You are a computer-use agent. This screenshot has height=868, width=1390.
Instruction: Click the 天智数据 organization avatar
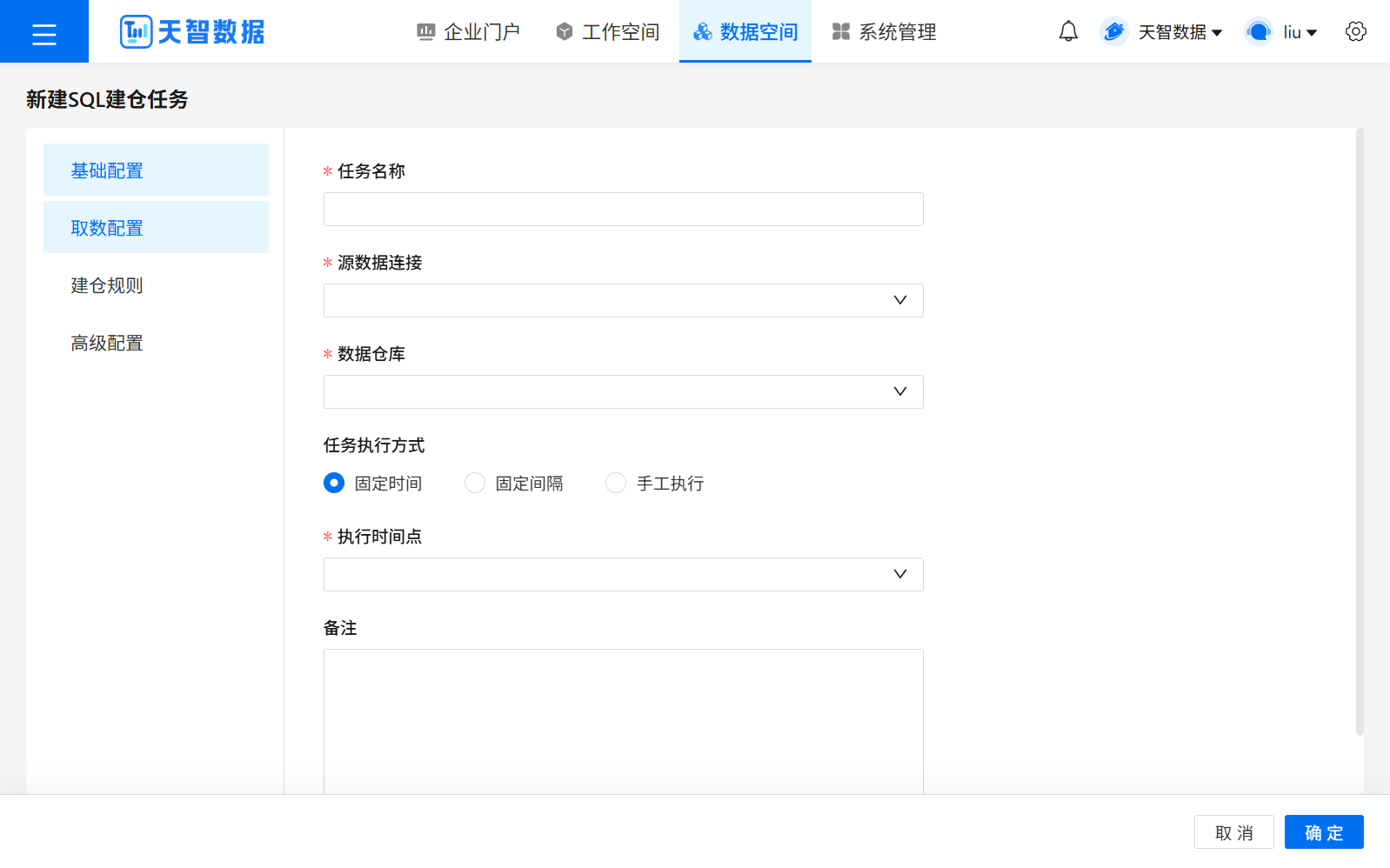(1113, 32)
